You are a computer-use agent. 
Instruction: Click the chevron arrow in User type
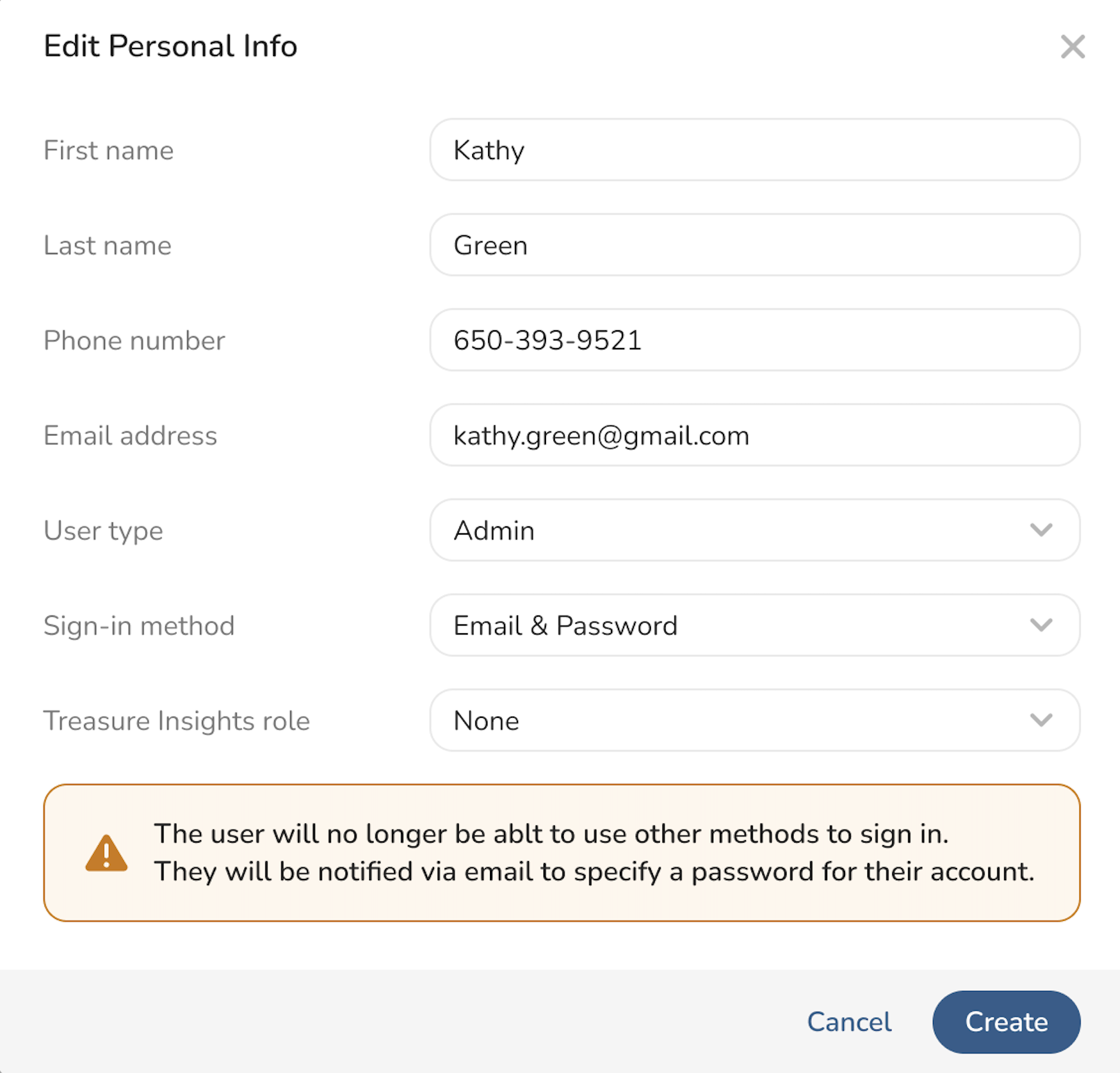1040,529
